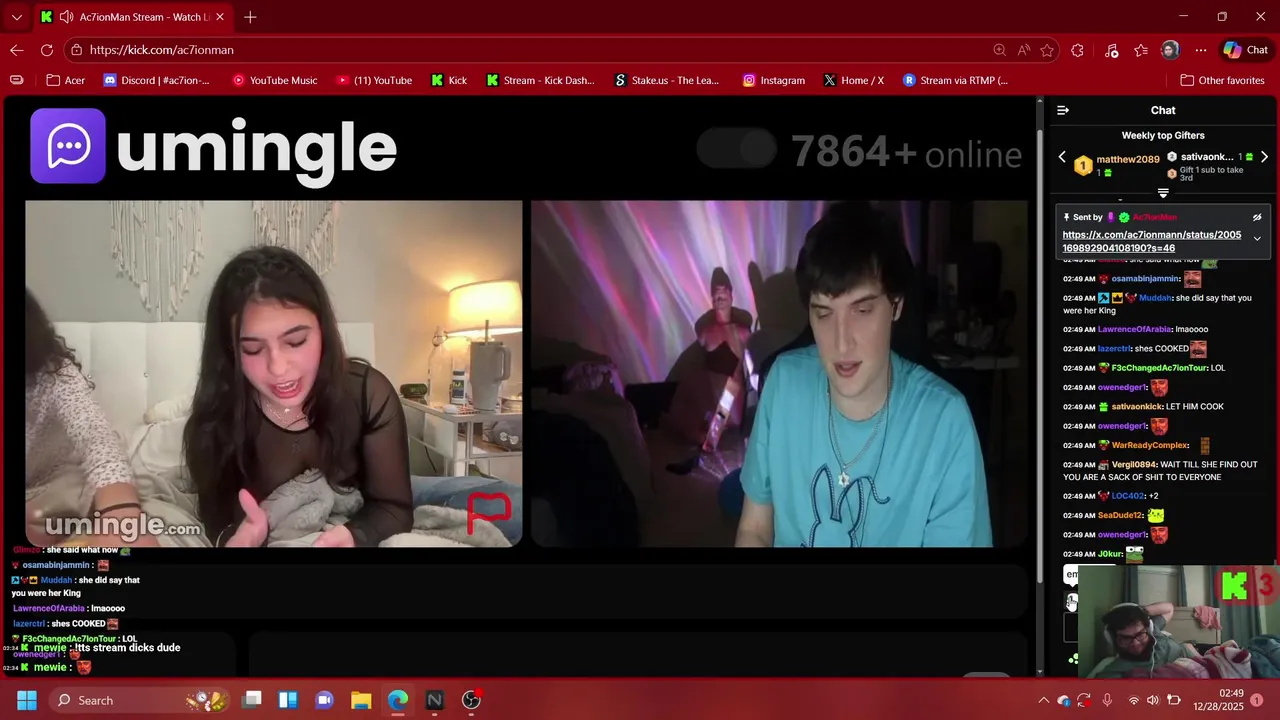Click username WarReadyComplex in chat
The width and height of the screenshot is (1280, 720).
click(x=1150, y=445)
